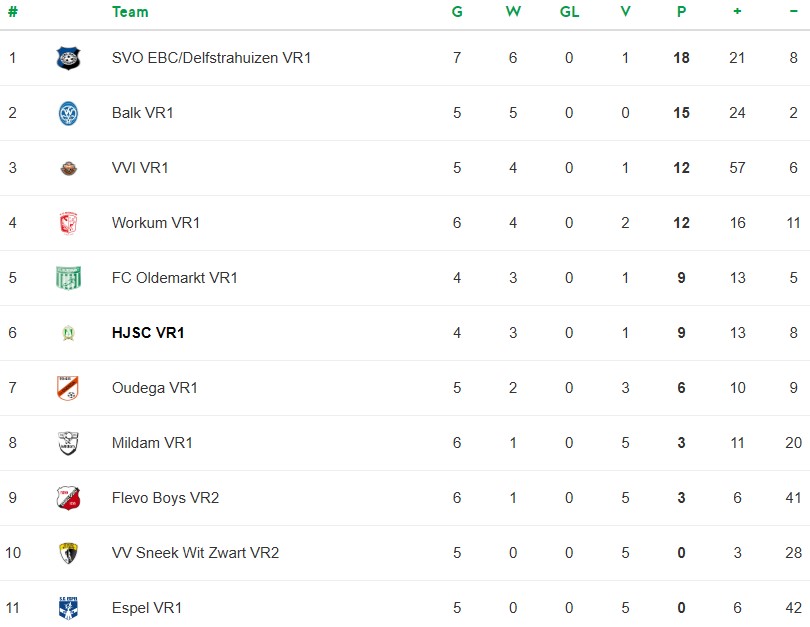The width and height of the screenshot is (810, 627).
Task: Click the Espel VR1 blue logo
Action: click(x=68, y=607)
